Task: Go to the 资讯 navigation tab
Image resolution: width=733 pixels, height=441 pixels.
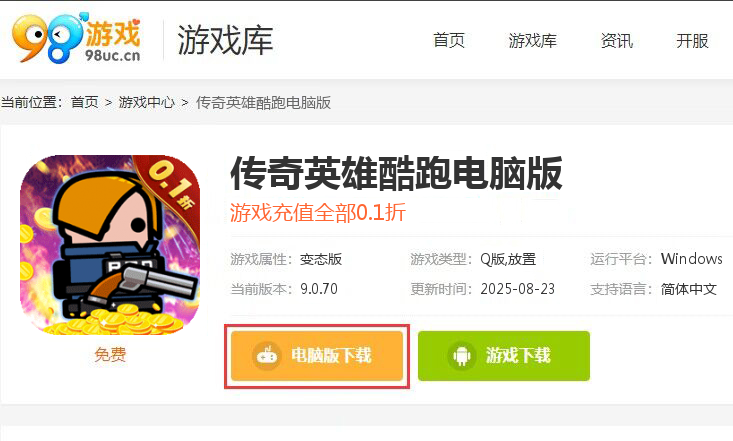Action: coord(617,41)
